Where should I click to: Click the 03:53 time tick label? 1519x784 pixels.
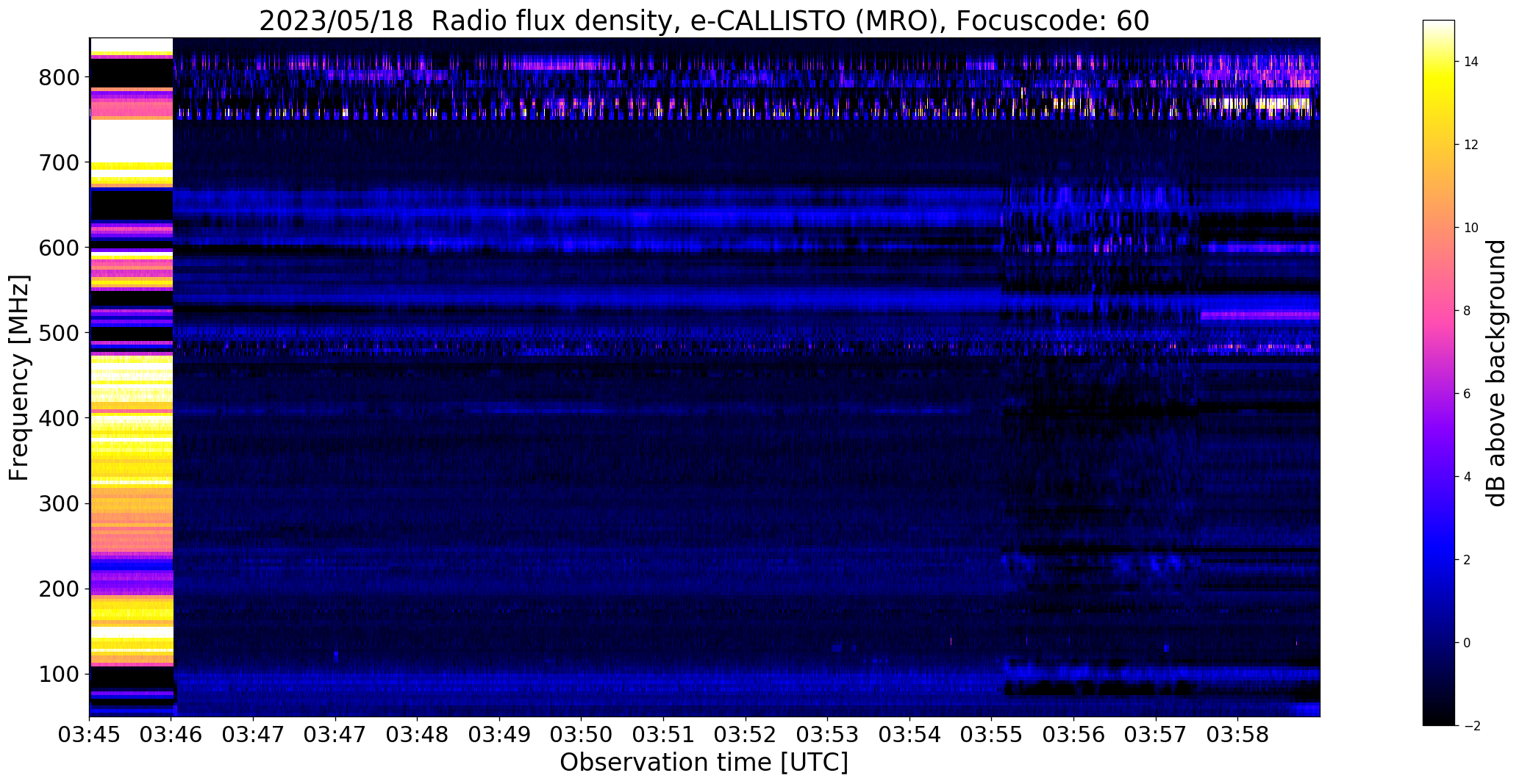[828, 735]
